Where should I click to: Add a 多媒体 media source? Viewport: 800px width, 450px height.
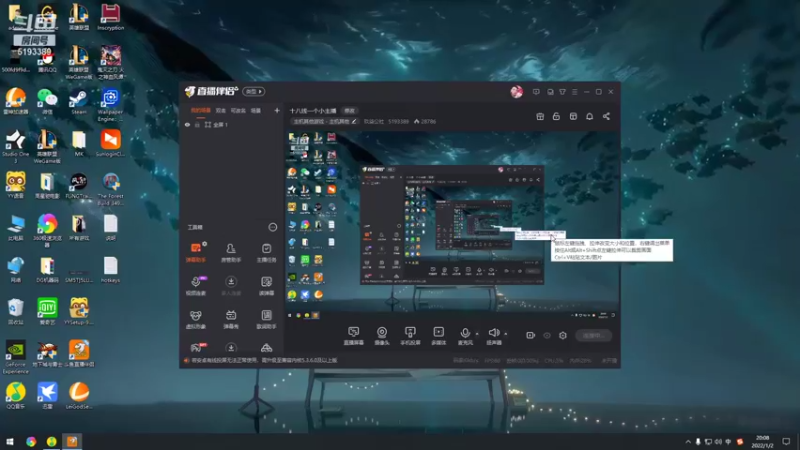coord(438,336)
